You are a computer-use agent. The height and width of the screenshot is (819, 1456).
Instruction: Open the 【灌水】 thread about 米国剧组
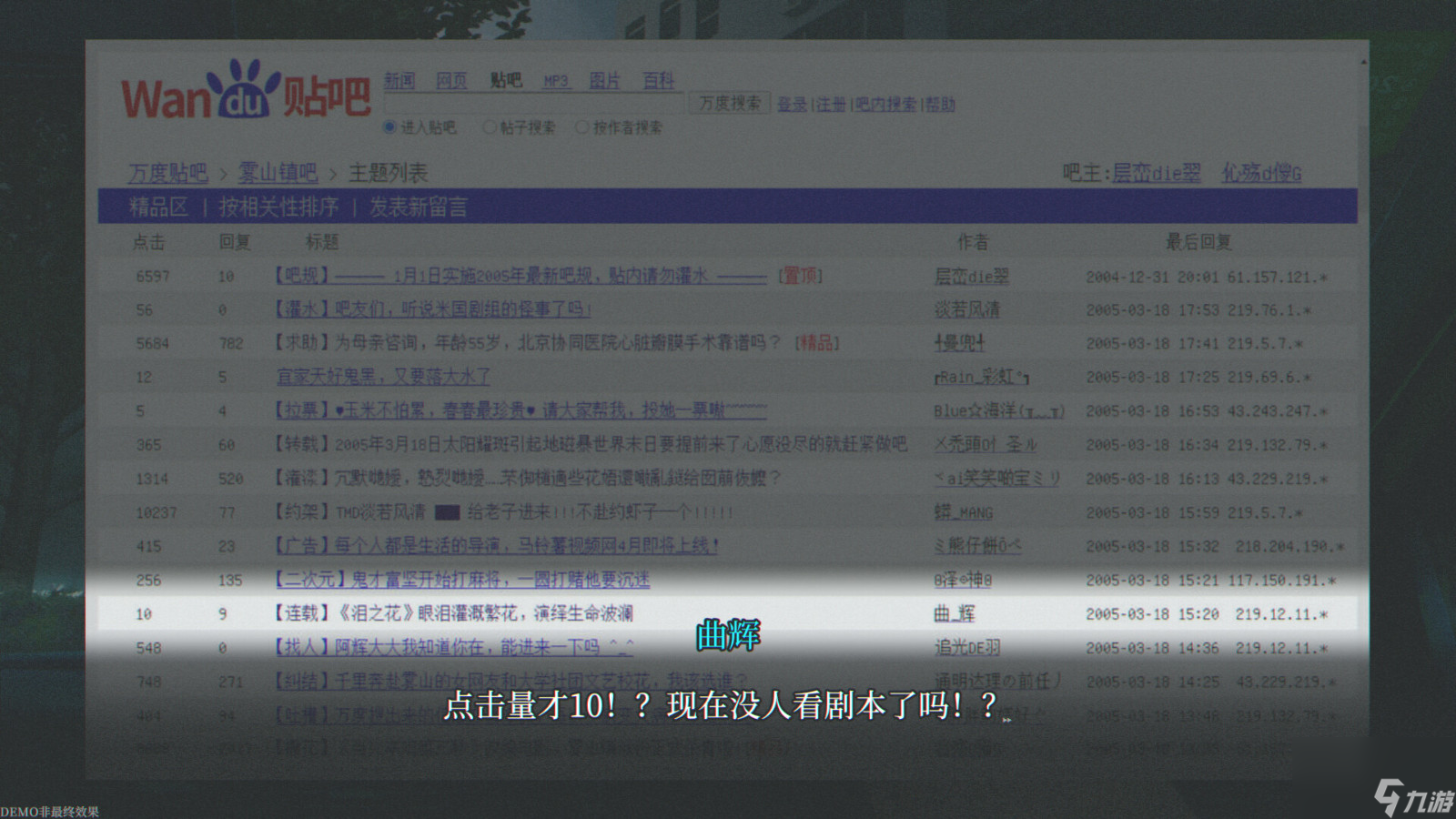tap(433, 309)
